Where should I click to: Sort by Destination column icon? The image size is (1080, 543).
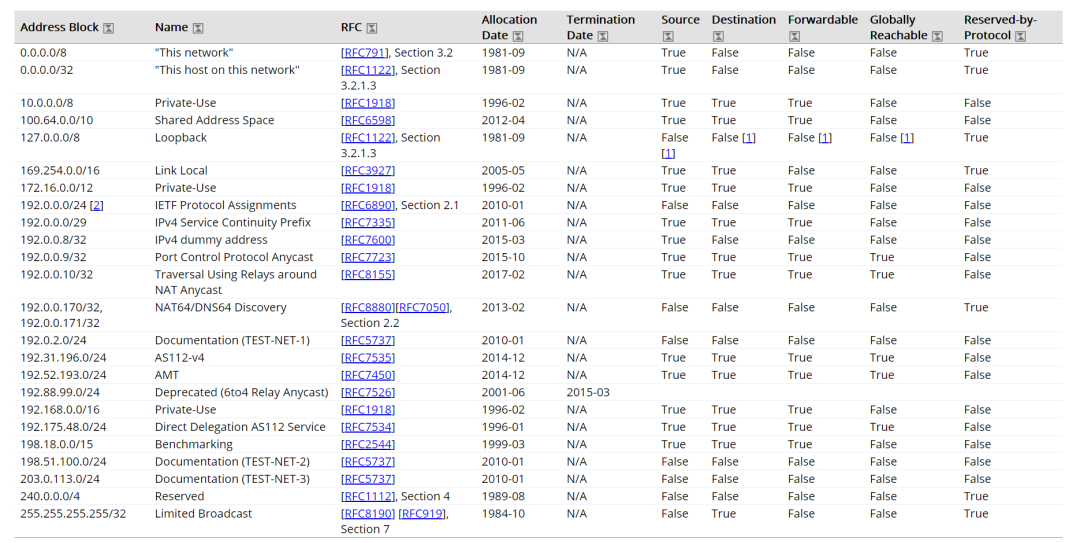[x=718, y=36]
